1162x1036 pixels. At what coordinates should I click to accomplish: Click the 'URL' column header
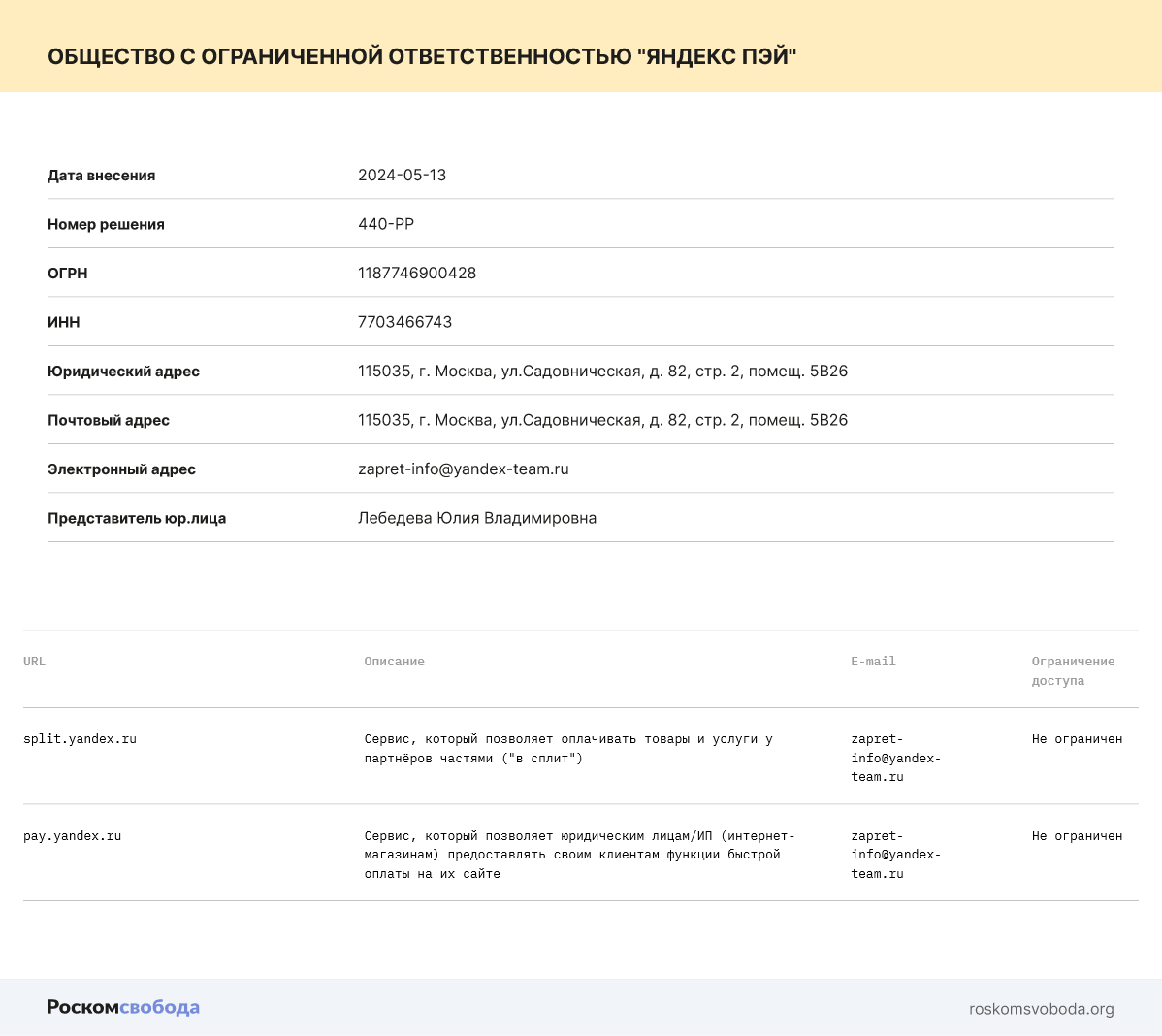pos(34,661)
